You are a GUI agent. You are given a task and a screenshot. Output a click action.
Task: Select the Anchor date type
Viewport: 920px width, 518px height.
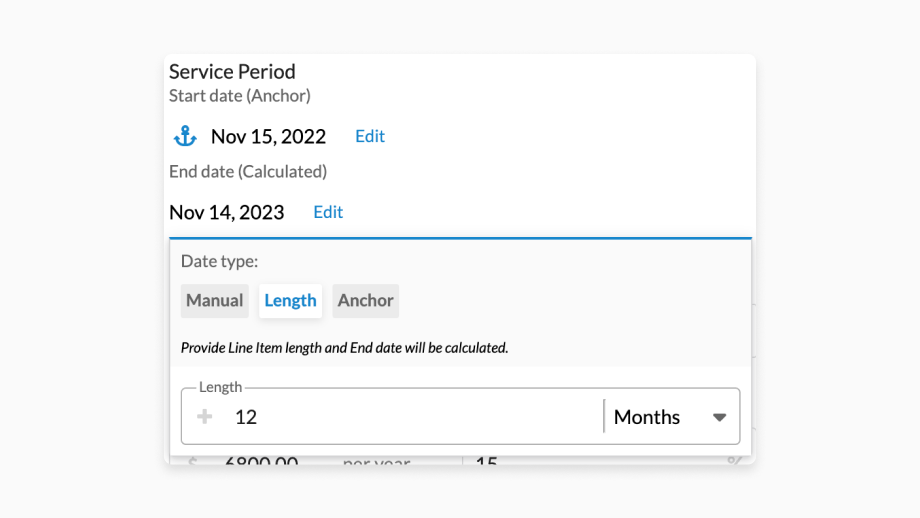[365, 300]
